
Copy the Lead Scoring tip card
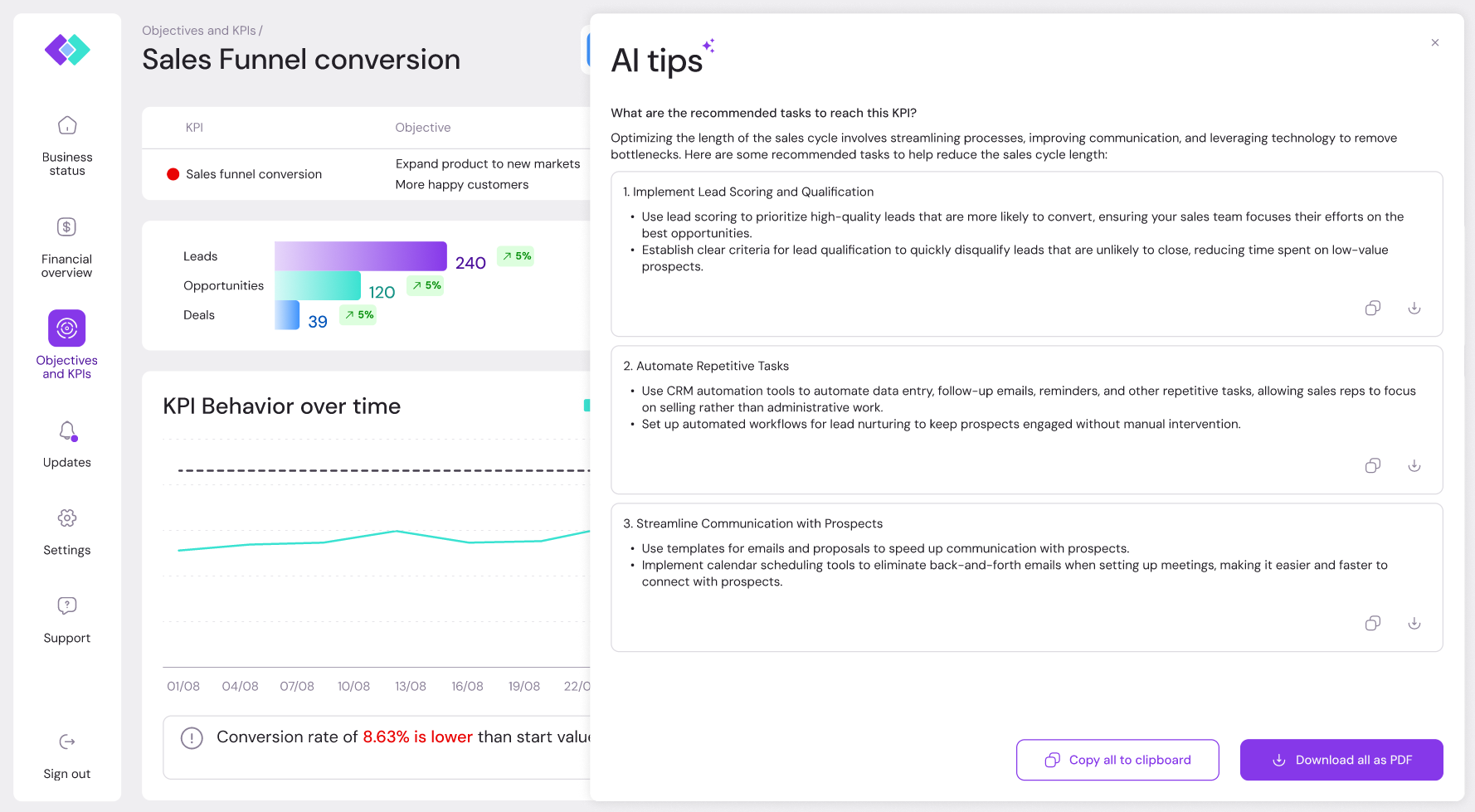coord(1373,309)
